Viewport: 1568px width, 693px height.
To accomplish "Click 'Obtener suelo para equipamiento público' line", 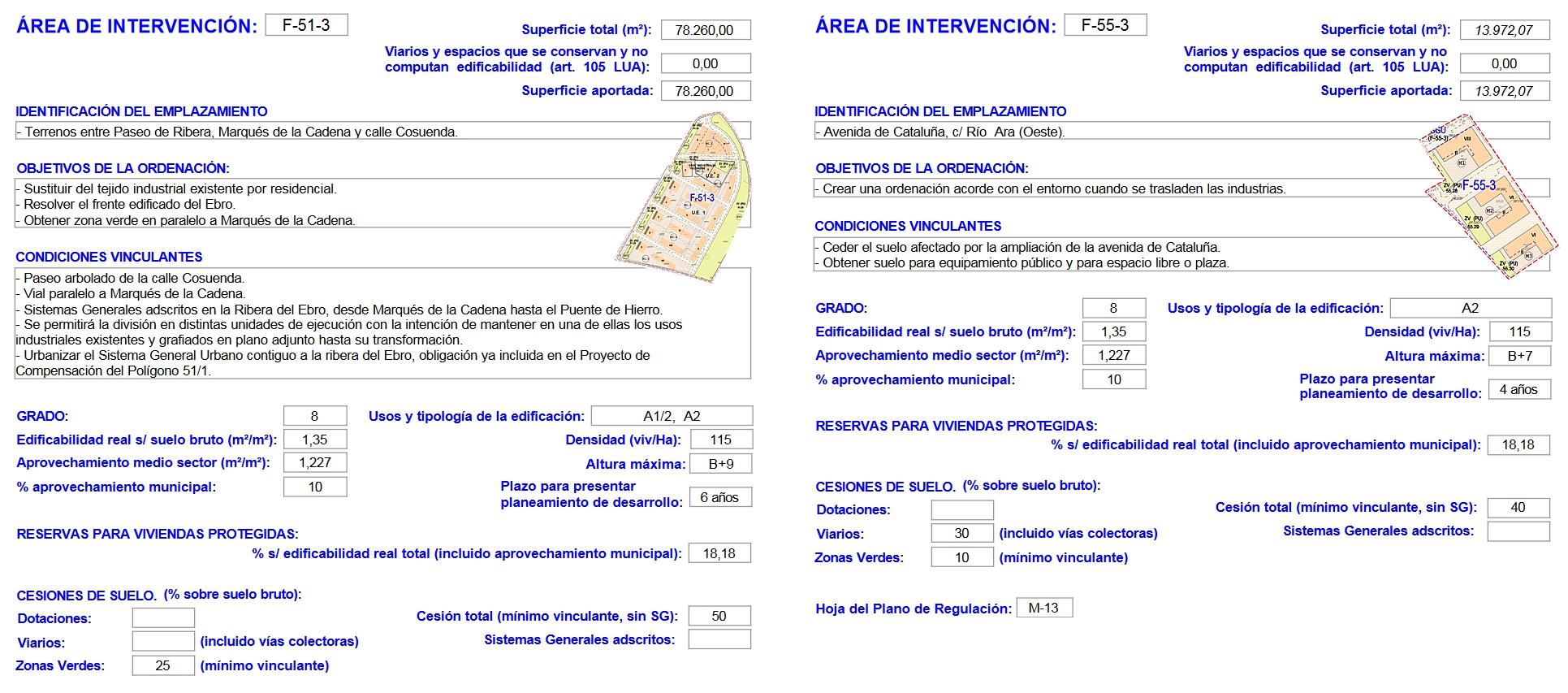I will tap(1022, 262).
